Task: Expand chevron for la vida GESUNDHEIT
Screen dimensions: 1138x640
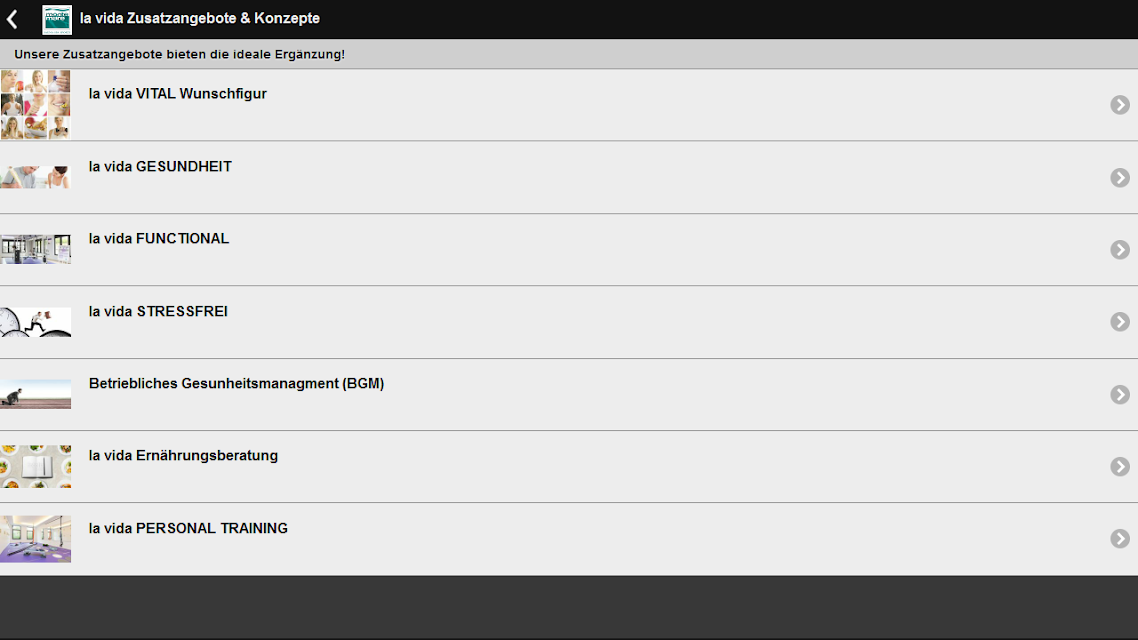Action: click(1120, 178)
